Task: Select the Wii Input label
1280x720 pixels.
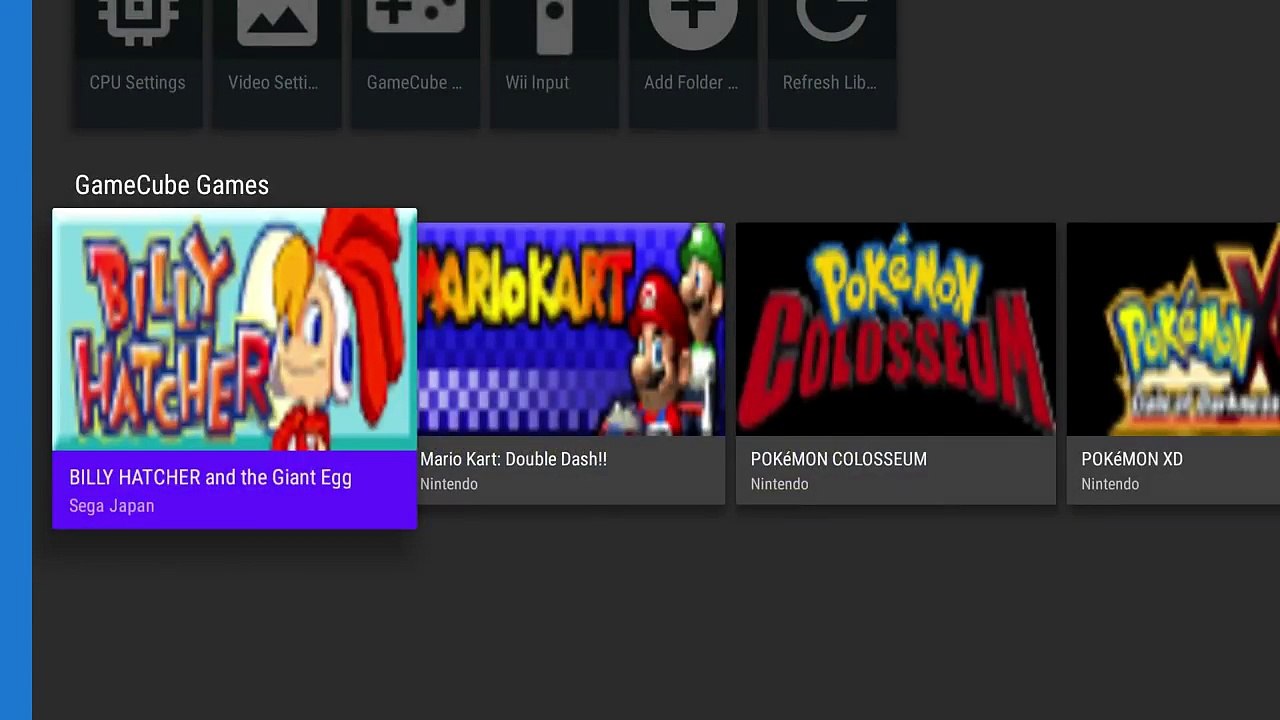Action: [x=537, y=83]
